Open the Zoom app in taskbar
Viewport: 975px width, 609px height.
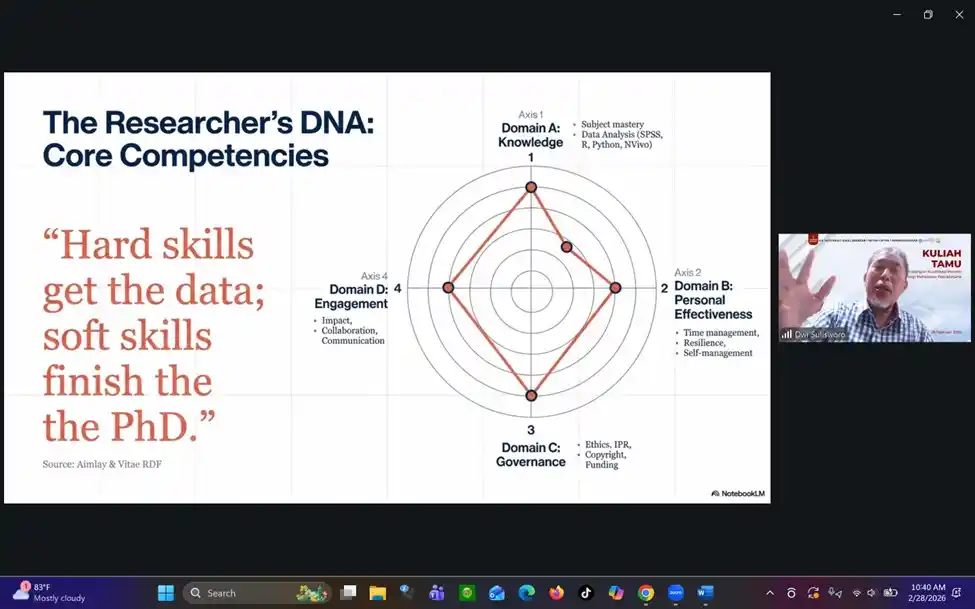[675, 592]
